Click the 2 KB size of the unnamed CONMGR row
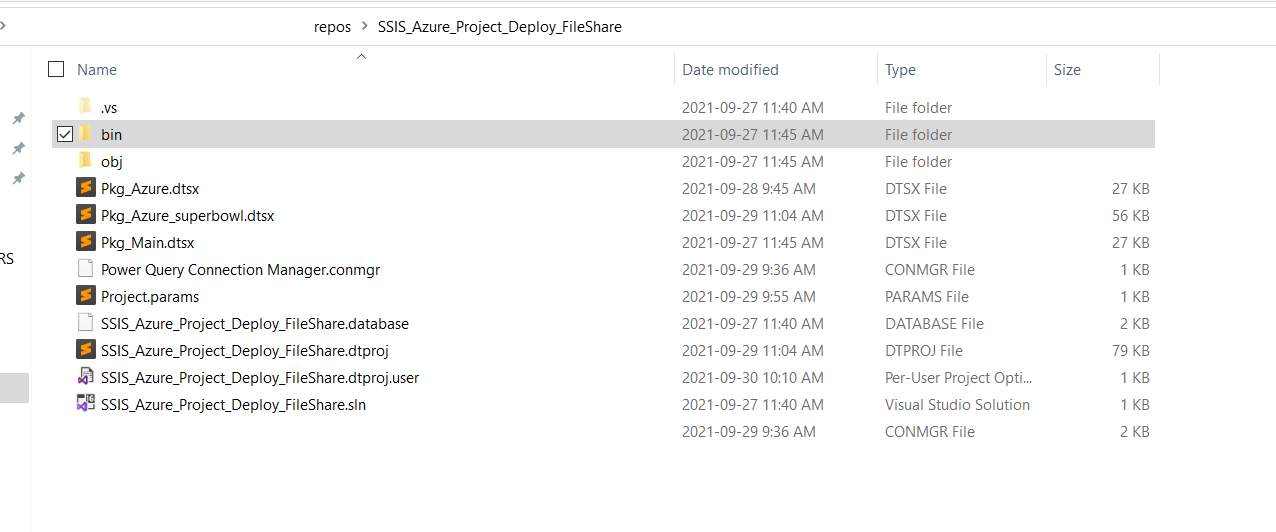The image size is (1276, 532). (1134, 431)
